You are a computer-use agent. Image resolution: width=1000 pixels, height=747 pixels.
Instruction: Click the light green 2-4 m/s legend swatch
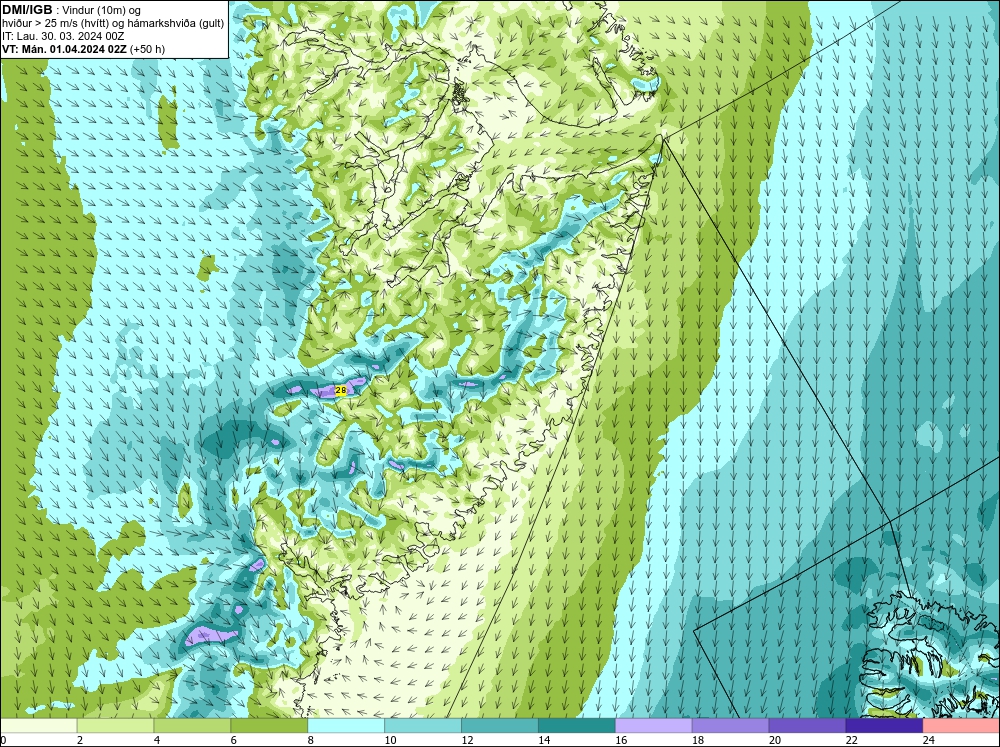(115, 726)
